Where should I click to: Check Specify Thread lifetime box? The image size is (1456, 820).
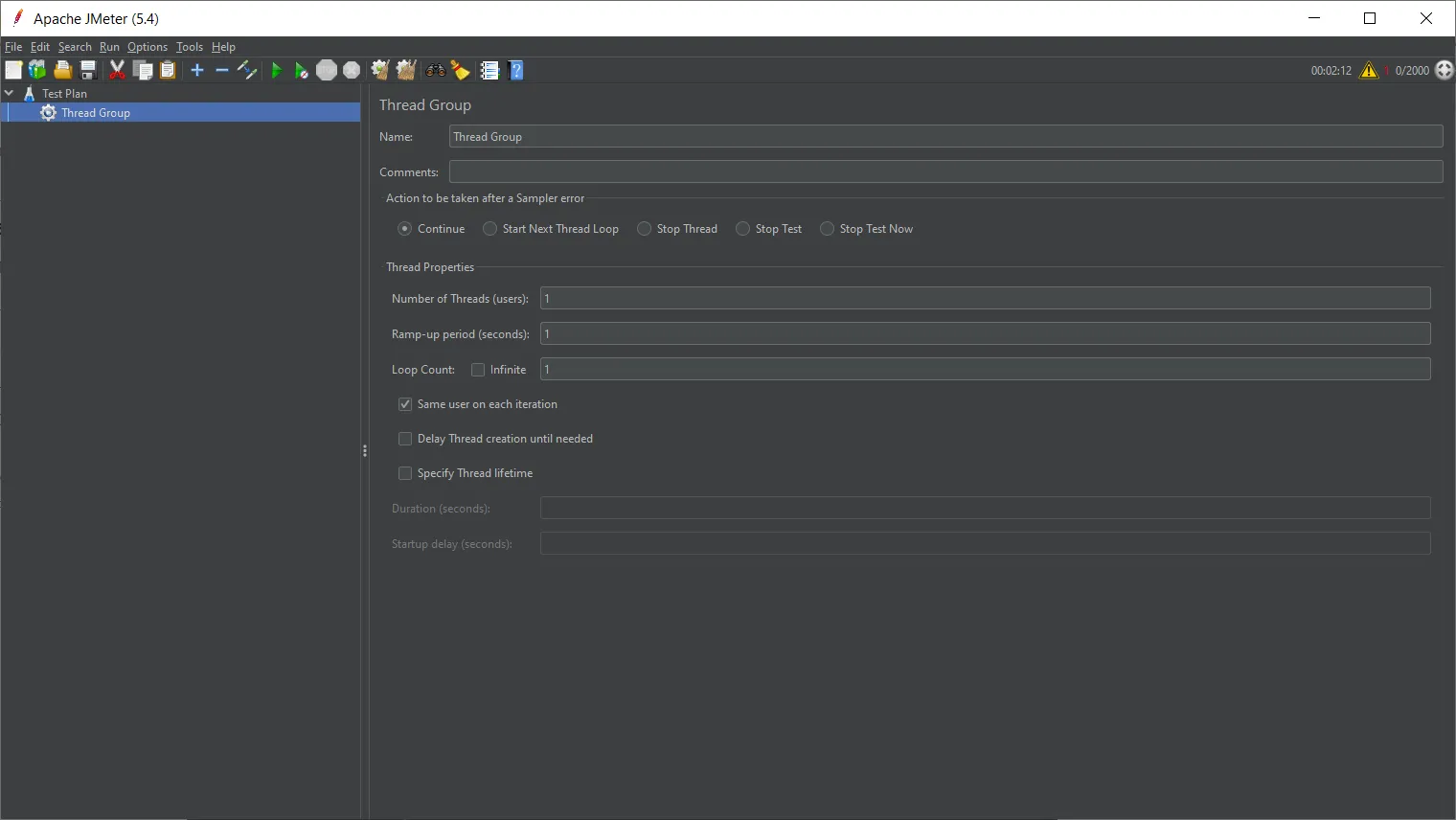tap(405, 473)
